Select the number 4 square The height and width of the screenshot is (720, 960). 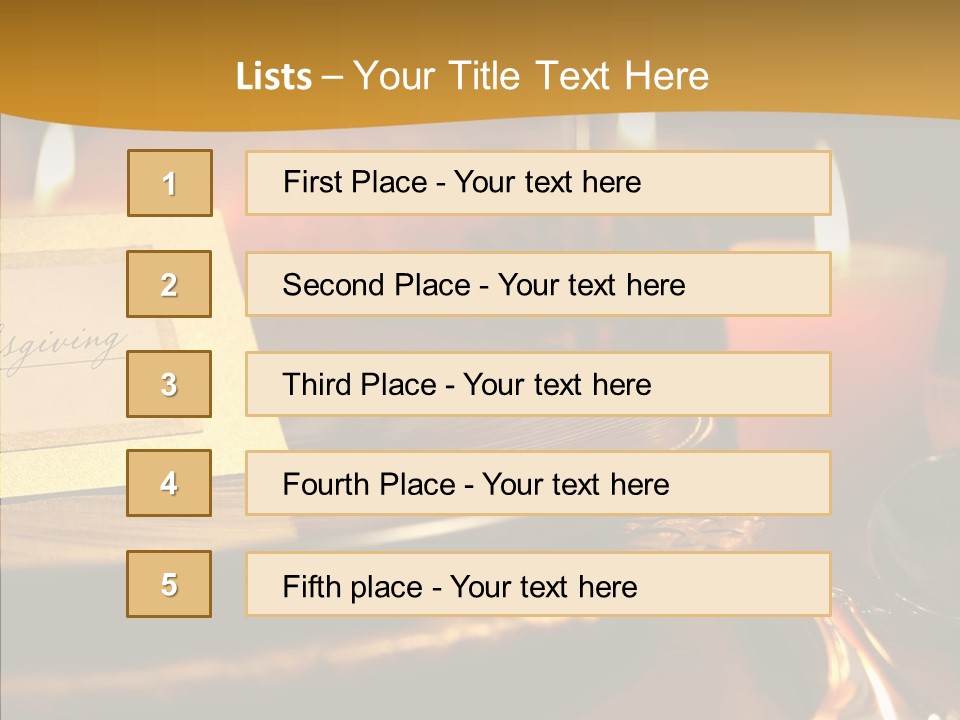pyautogui.click(x=169, y=483)
